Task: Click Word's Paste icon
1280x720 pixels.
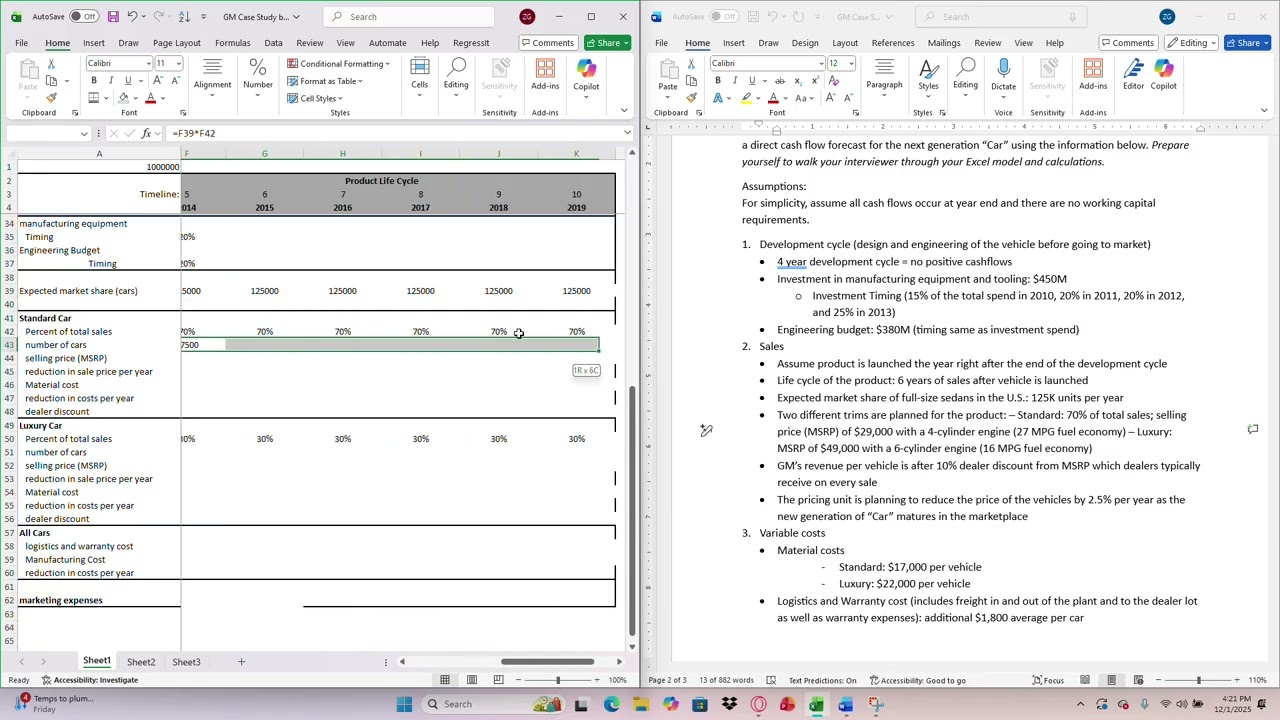Action: (667, 69)
